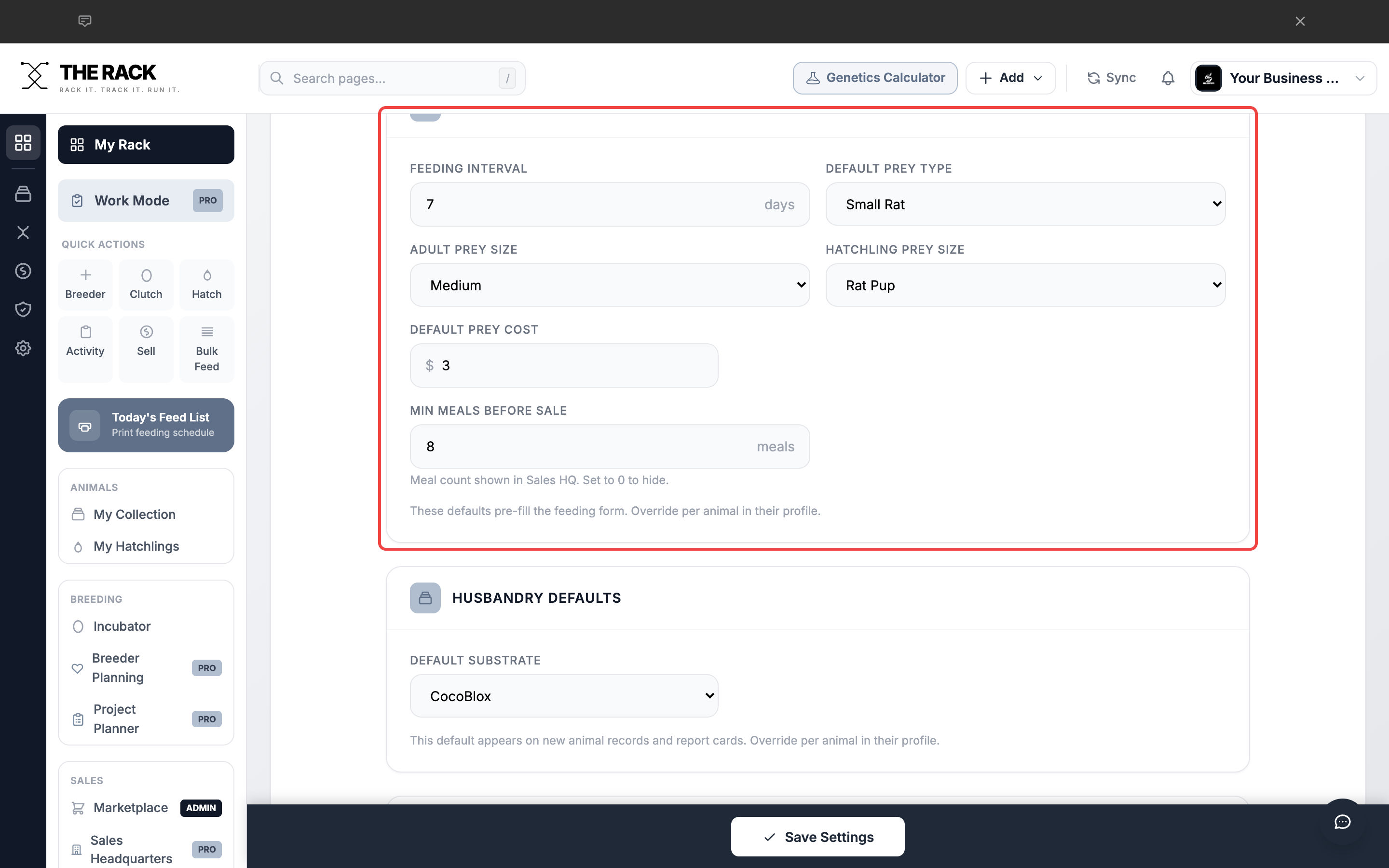The image size is (1389, 868).
Task: Open the Default Substrate dropdown
Action: (564, 696)
